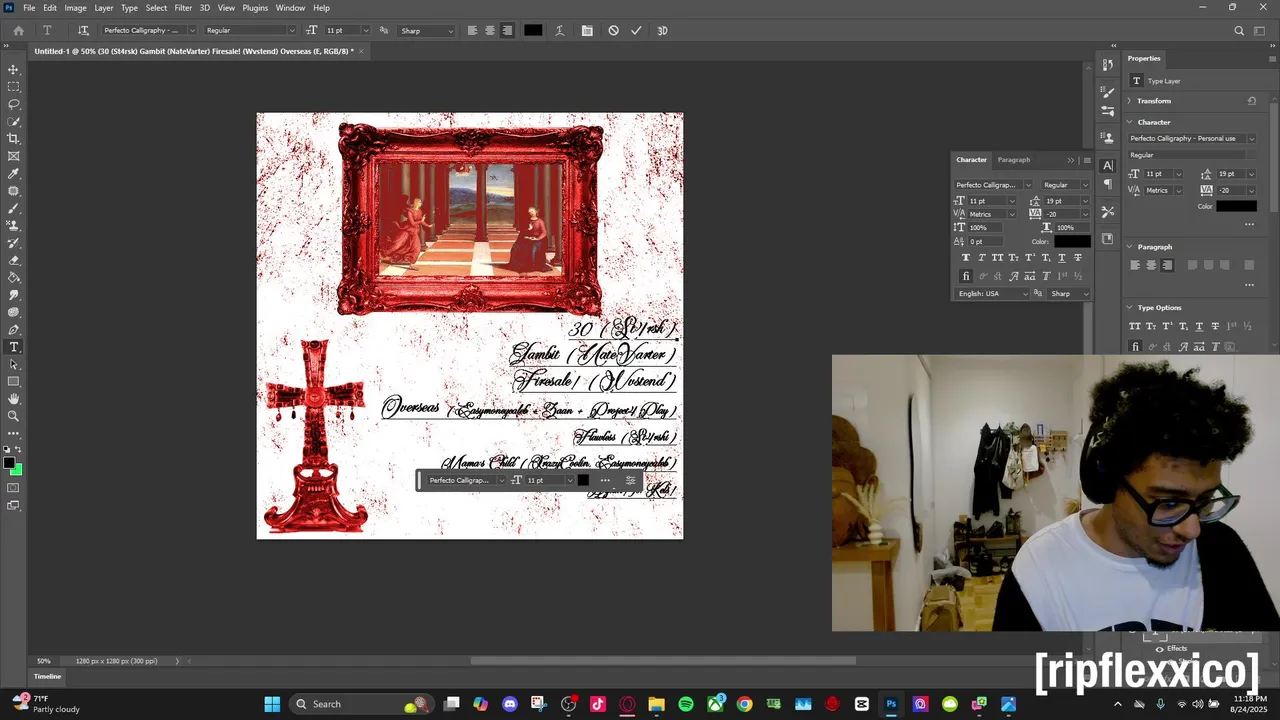The height and width of the screenshot is (720, 1280).
Task: Set center text alignment in options bar
Action: coord(489,30)
